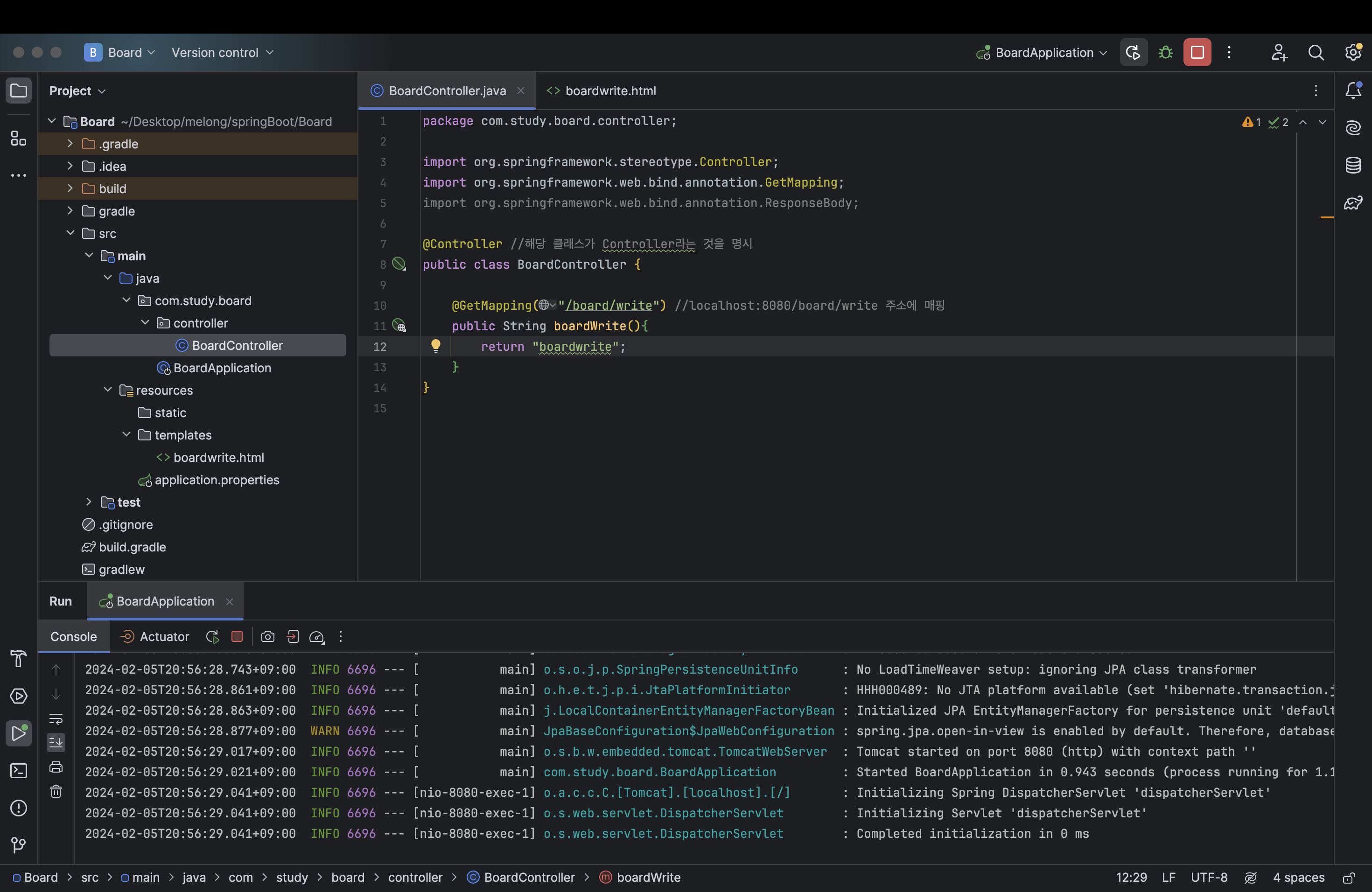Click the Debug bug icon
Image resolution: width=1372 pixels, height=892 pixels.
(1165, 52)
